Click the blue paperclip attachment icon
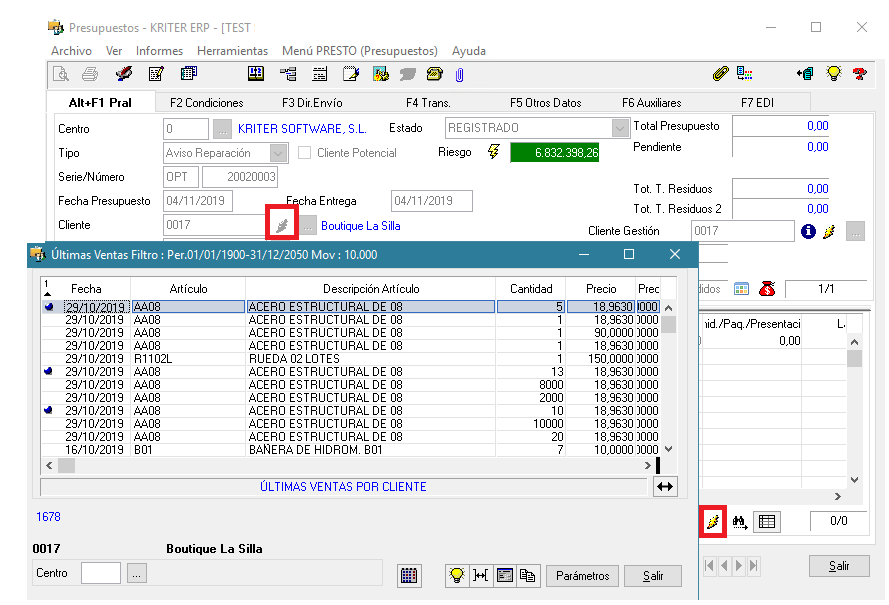This screenshot has height=605, width=889. [459, 75]
